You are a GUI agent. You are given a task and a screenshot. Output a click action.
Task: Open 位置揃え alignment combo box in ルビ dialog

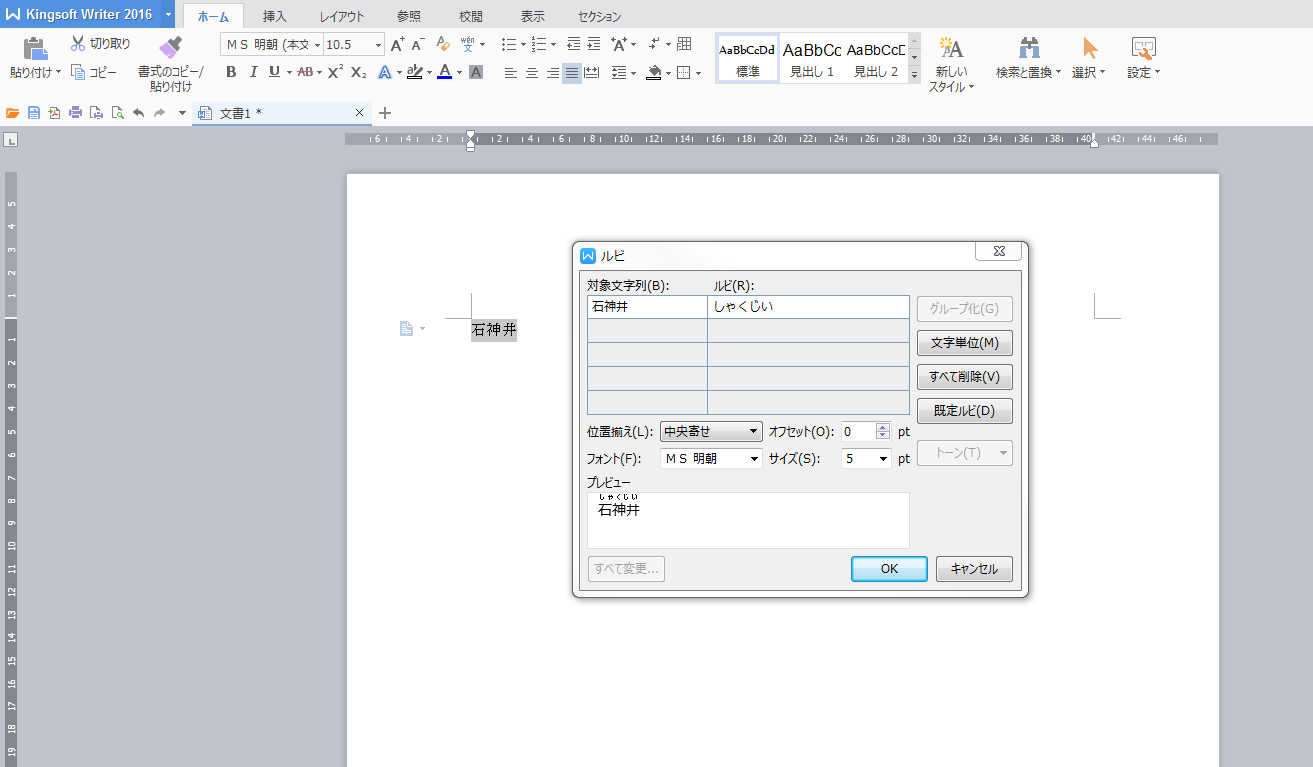711,431
